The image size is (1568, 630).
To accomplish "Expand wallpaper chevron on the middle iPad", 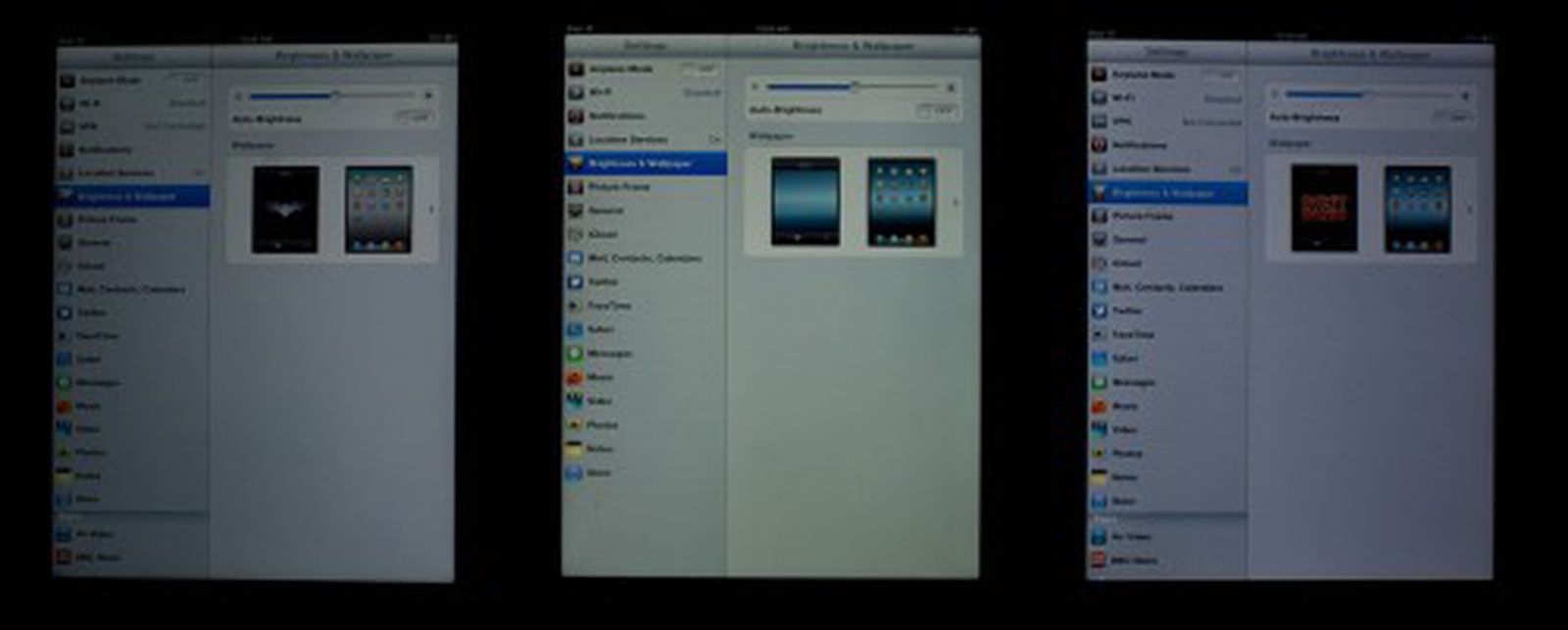I will point(955,203).
